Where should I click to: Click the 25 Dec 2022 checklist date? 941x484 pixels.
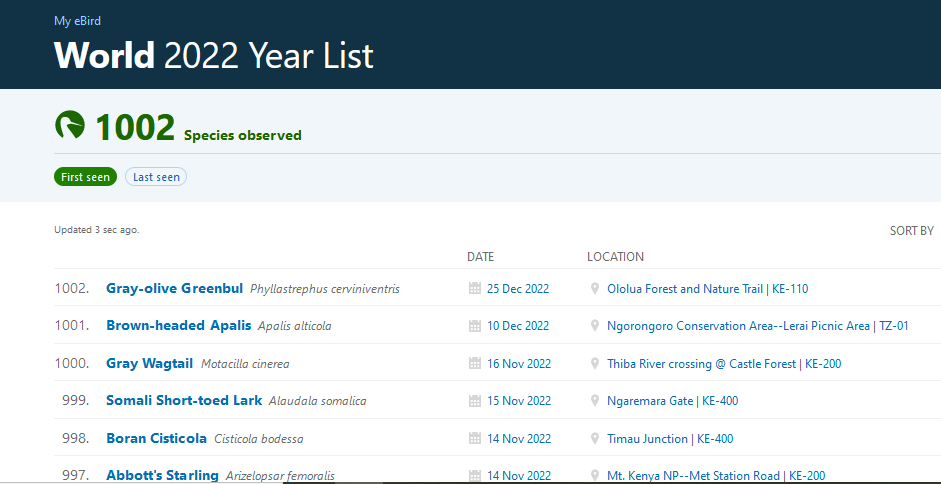tap(518, 289)
